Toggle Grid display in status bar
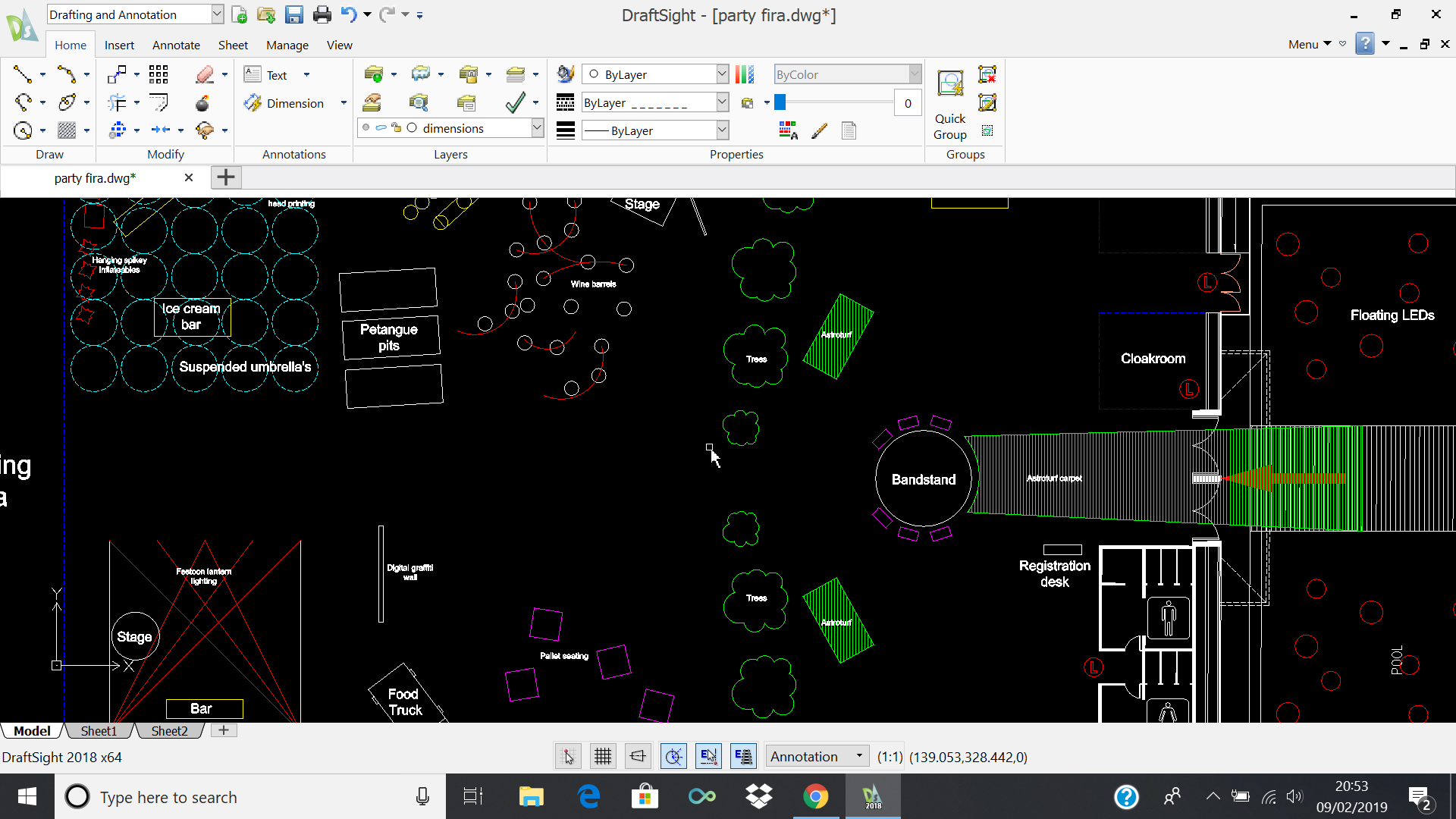1456x819 pixels. pos(603,756)
